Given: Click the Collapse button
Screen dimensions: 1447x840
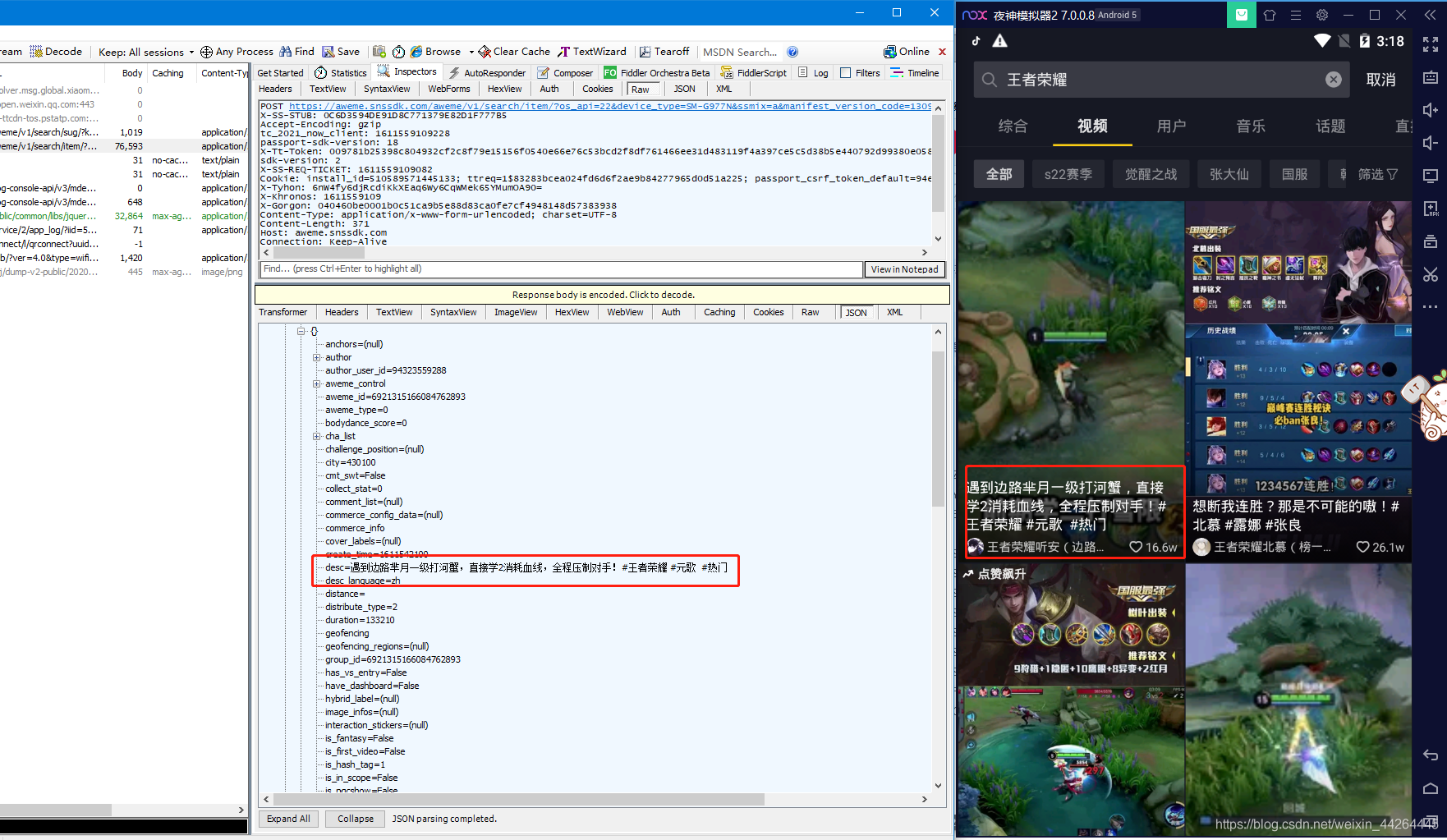Looking at the screenshot, I should pyautogui.click(x=356, y=819).
